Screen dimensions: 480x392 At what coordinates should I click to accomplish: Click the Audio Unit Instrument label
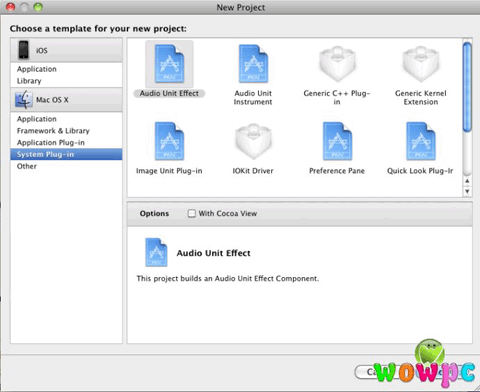point(253,98)
